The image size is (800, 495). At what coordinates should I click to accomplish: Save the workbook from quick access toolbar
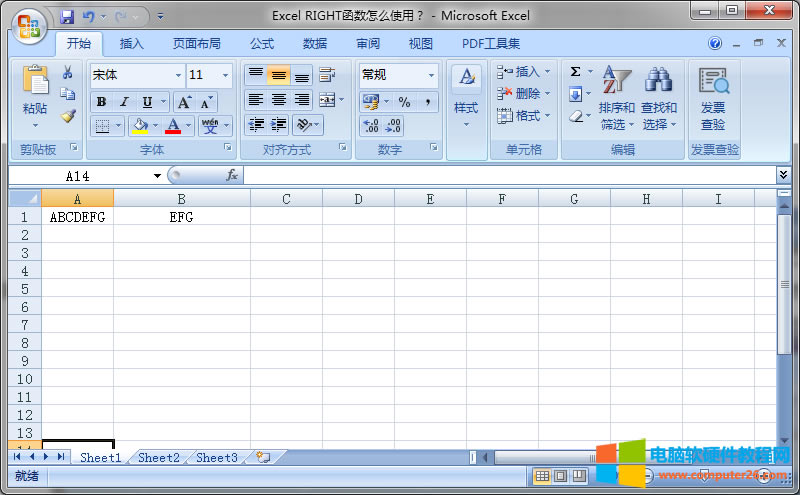pyautogui.click(x=67, y=17)
